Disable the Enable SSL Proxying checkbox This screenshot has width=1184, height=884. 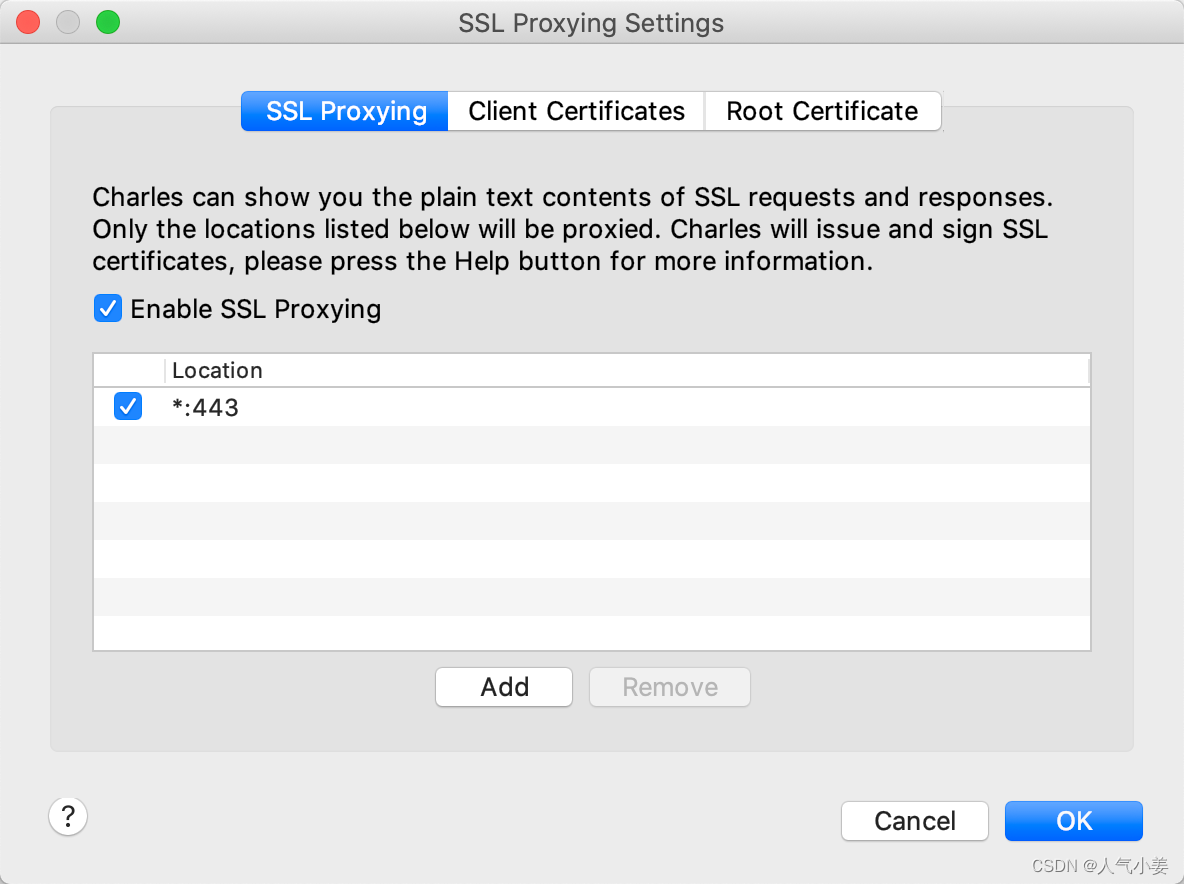click(x=107, y=308)
